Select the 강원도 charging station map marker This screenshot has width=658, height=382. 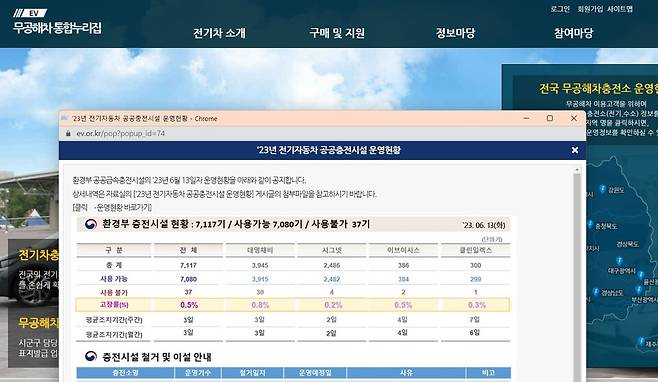coord(603,189)
